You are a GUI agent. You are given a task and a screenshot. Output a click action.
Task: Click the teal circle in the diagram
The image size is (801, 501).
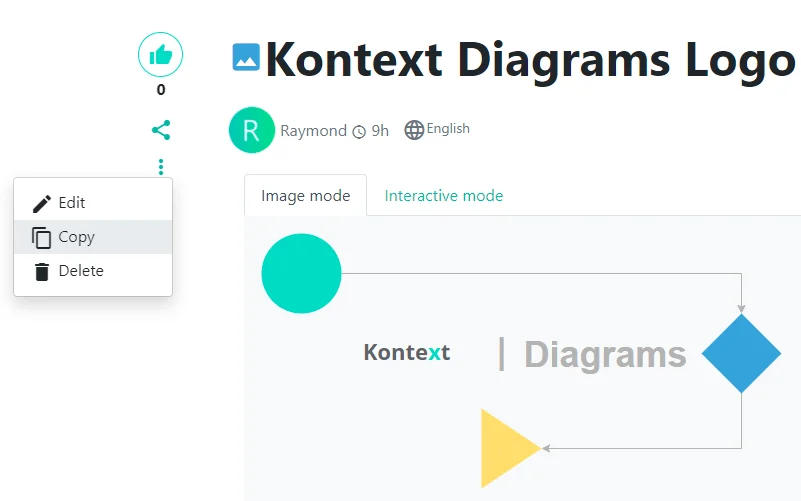301,273
